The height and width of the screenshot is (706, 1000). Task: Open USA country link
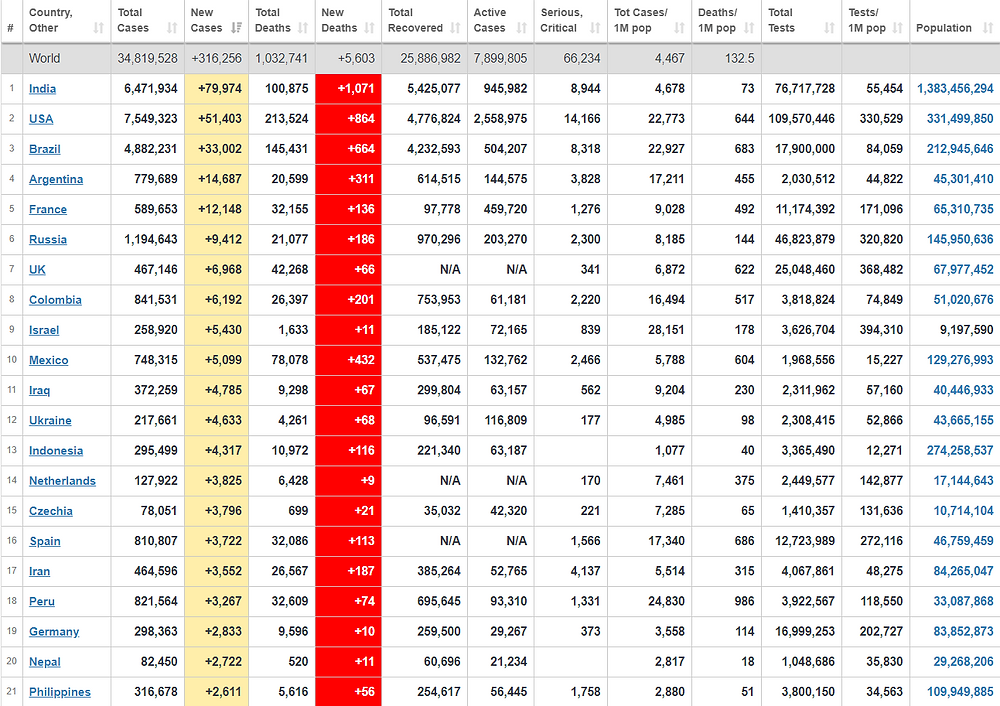(x=41, y=119)
